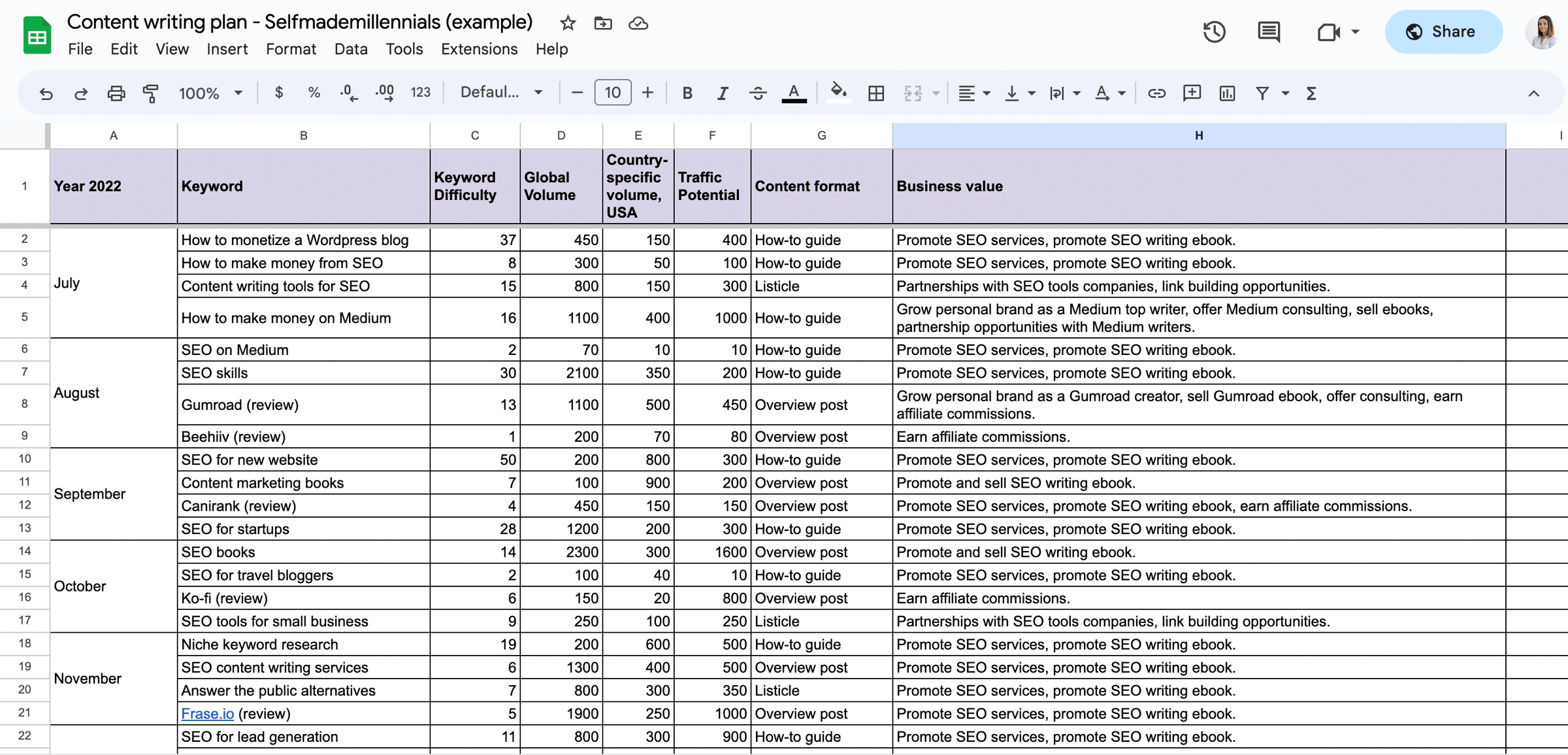Star this document
1568x755 pixels.
pos(567,24)
